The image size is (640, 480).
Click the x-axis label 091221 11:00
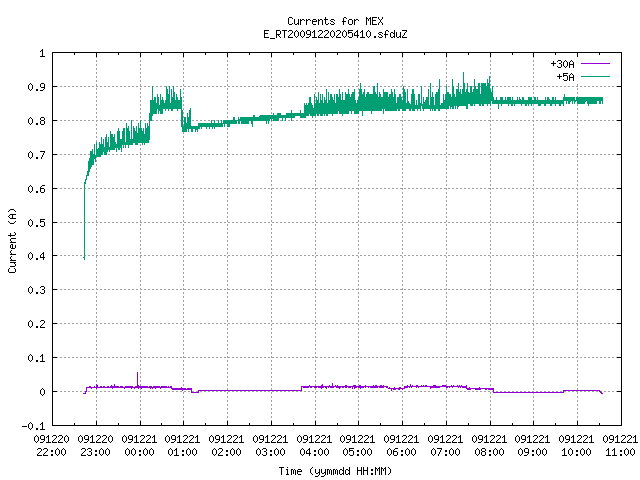tap(620, 446)
